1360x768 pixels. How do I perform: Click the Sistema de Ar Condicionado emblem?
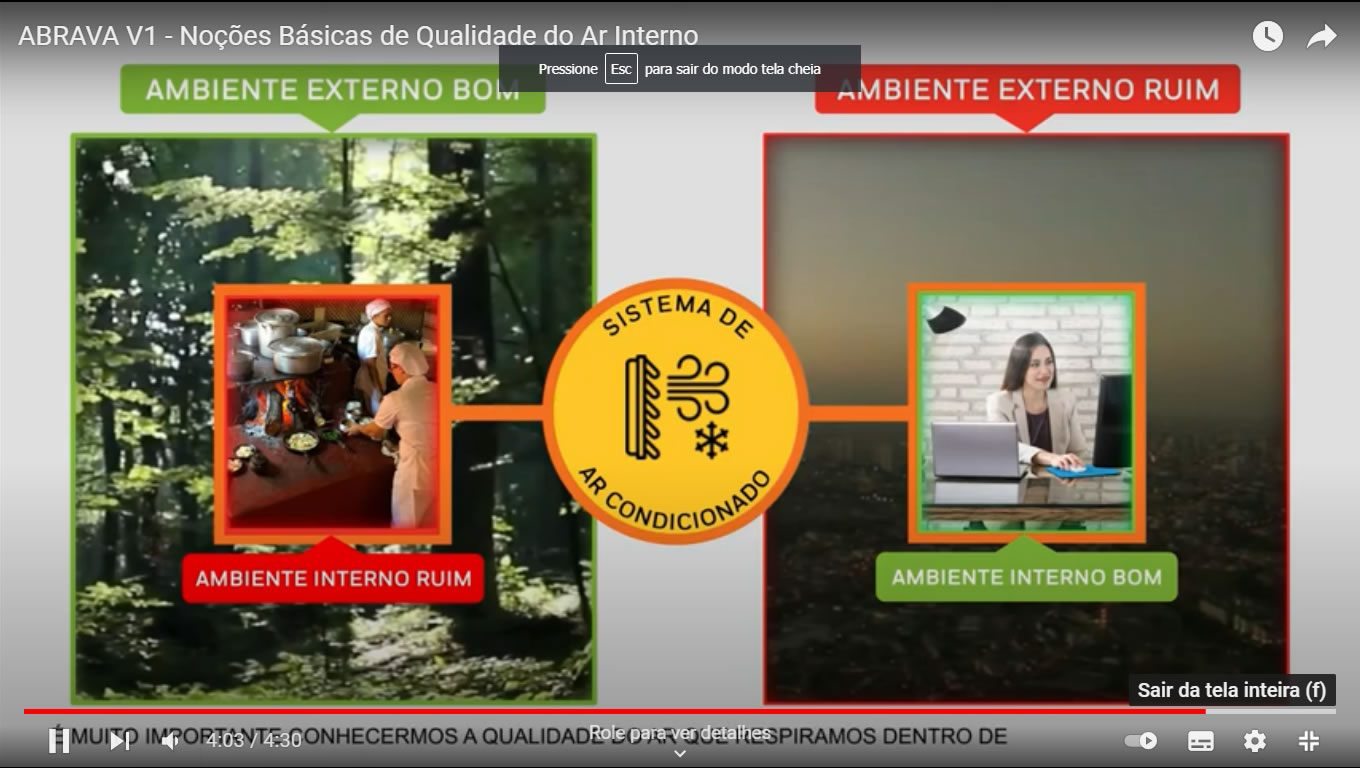[x=676, y=411]
